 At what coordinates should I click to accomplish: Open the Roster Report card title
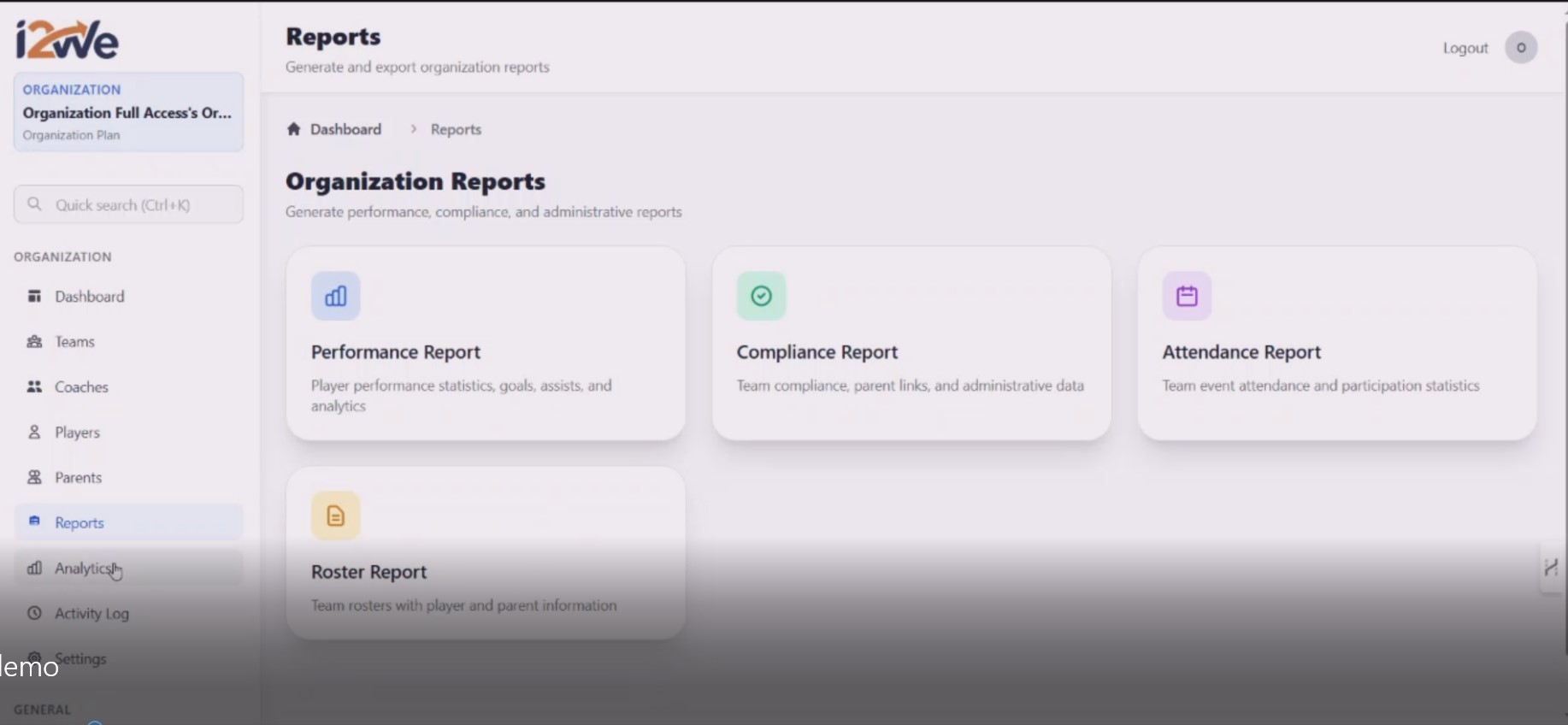coord(368,572)
